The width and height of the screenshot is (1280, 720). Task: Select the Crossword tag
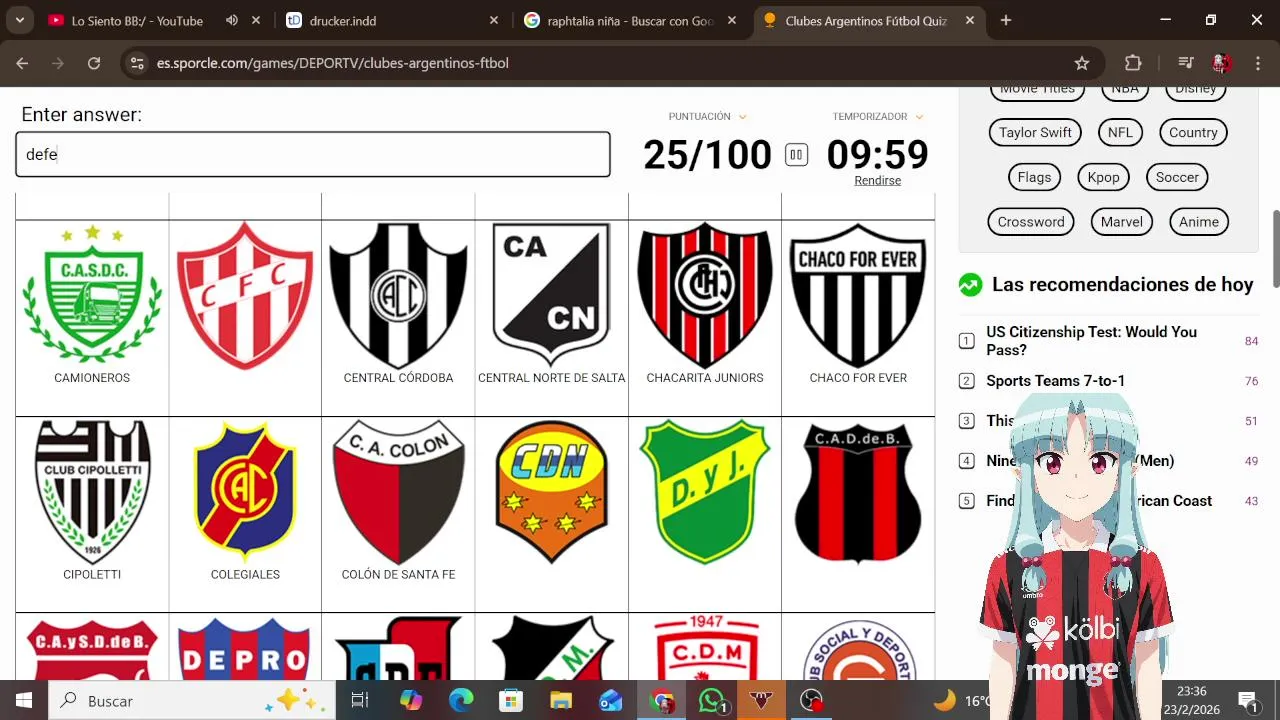pyautogui.click(x=1031, y=222)
